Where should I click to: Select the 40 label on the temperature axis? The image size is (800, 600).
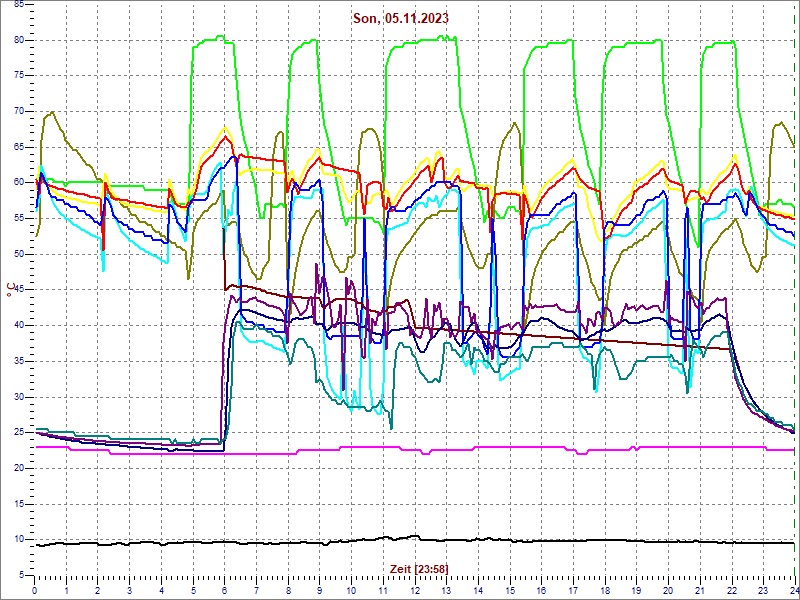point(18,326)
